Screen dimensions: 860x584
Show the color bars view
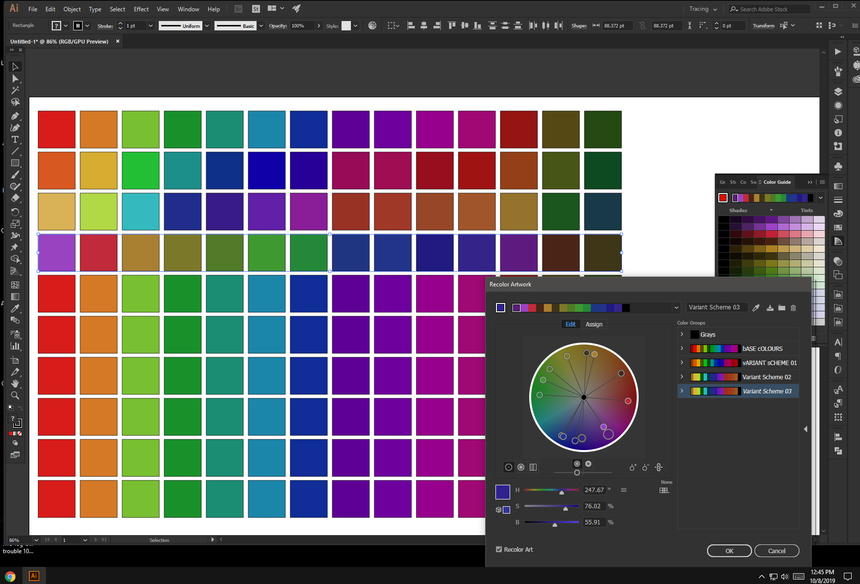click(533, 467)
